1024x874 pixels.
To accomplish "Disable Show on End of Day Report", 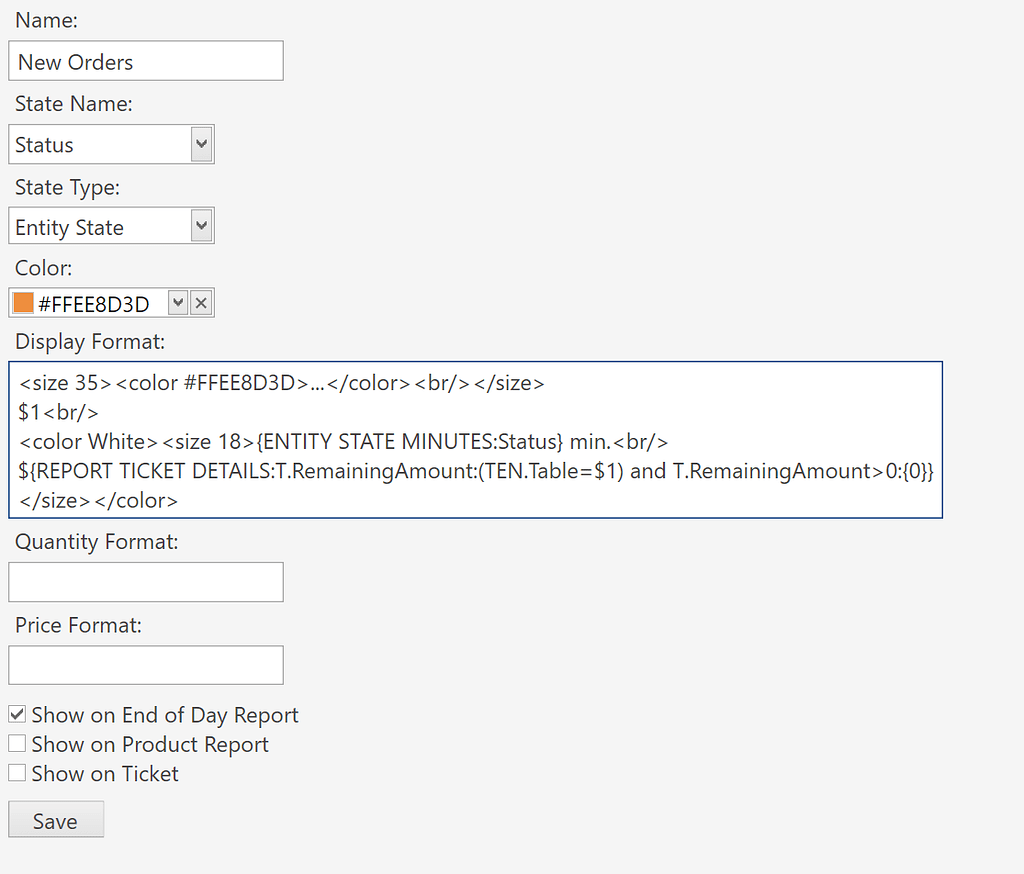I will 16,714.
